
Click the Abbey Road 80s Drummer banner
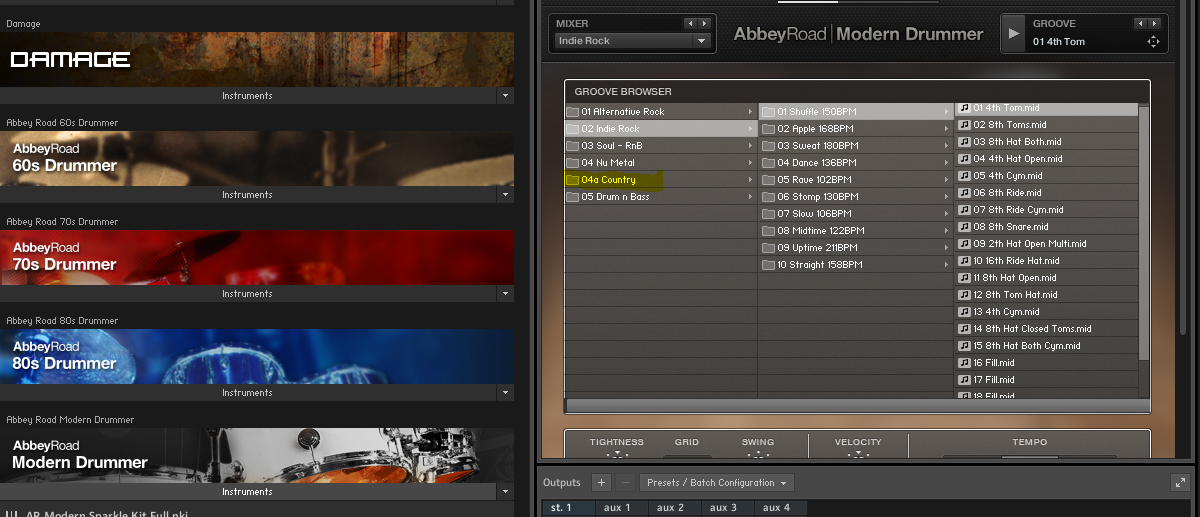pos(257,357)
